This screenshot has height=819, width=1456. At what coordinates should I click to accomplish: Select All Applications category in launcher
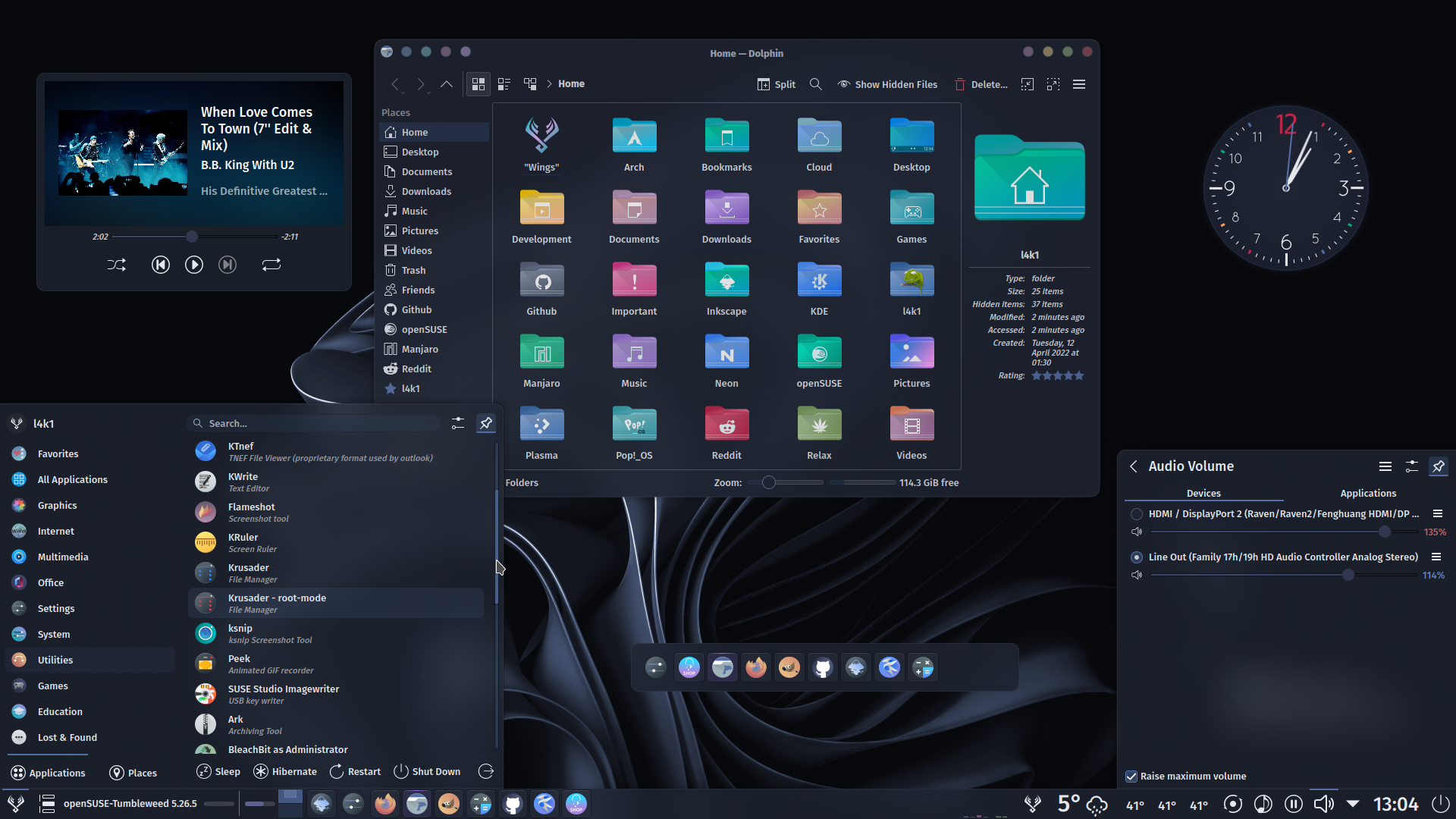point(89,479)
